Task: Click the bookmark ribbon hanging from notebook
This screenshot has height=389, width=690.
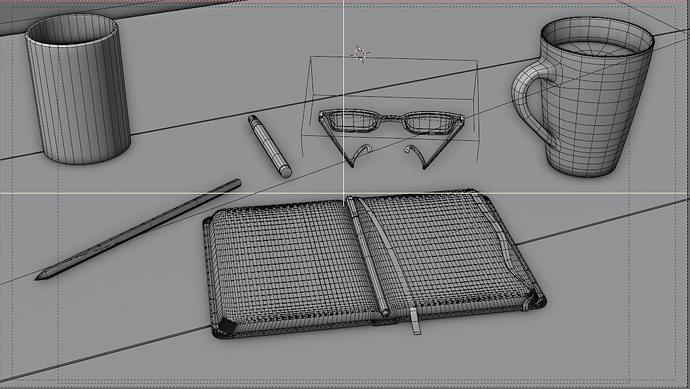Action: (415, 322)
